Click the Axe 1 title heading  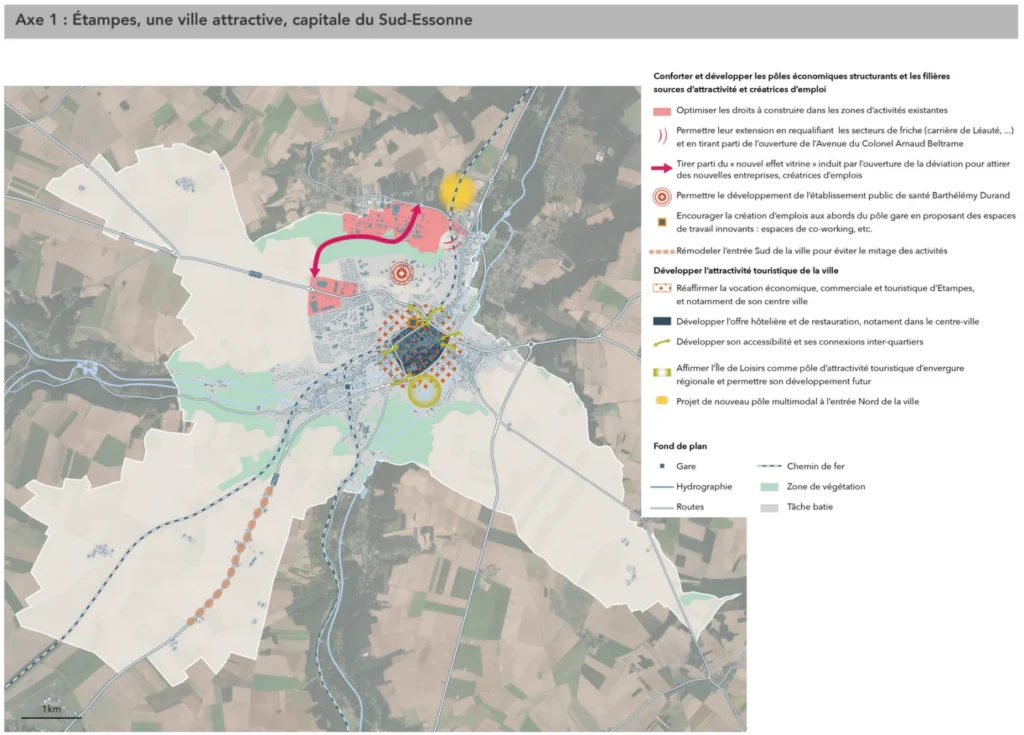pos(245,20)
